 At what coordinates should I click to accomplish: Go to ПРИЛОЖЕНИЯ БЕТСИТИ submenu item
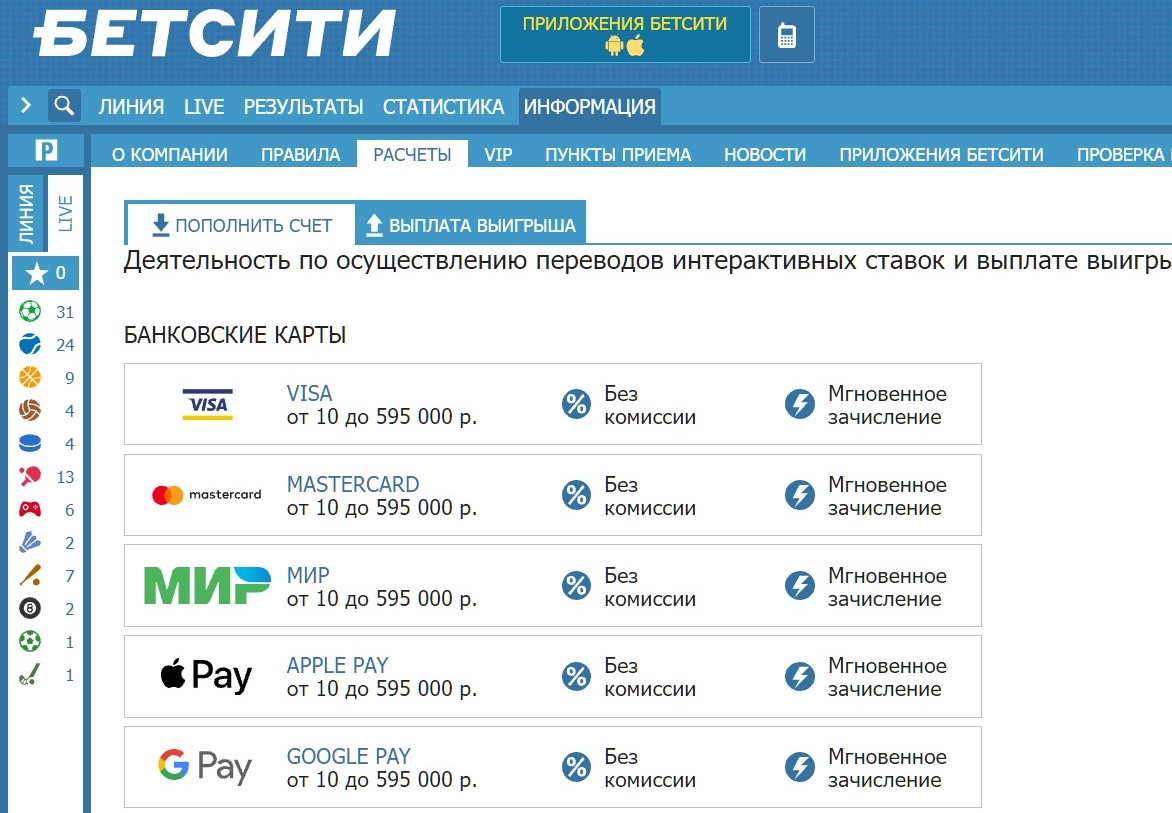942,155
